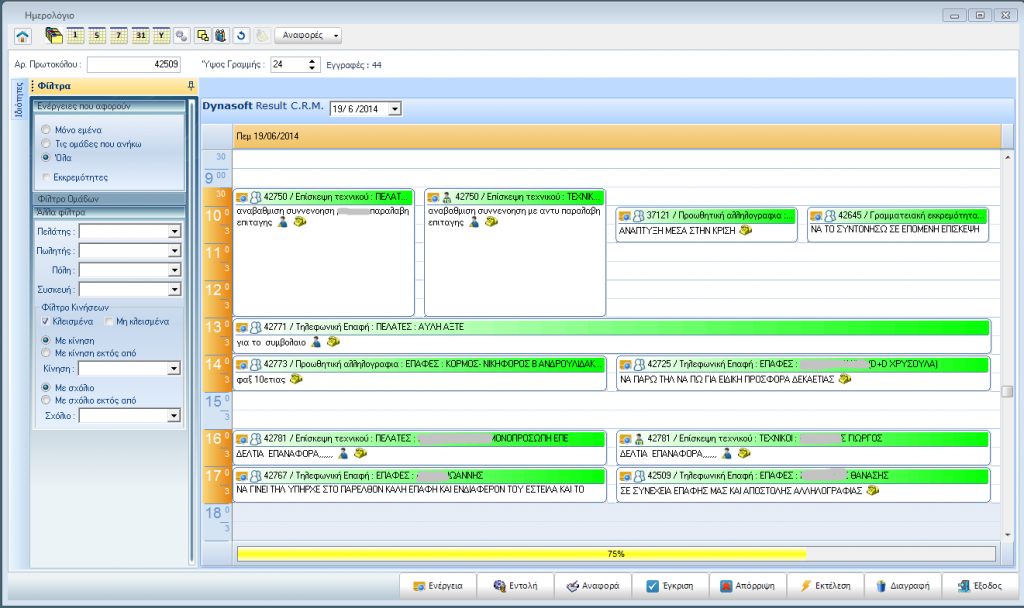Image resolution: width=1024 pixels, height=608 pixels.
Task: Select 'Τις ομάδες που ανήκω' radio option
Action: point(46,143)
